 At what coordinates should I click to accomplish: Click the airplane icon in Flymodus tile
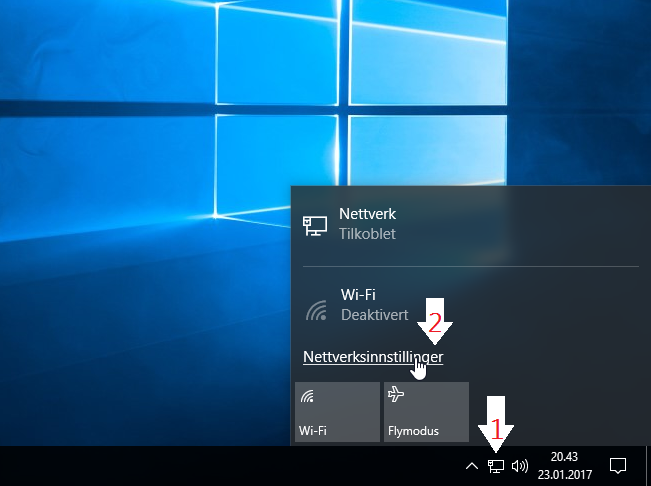pos(396,395)
